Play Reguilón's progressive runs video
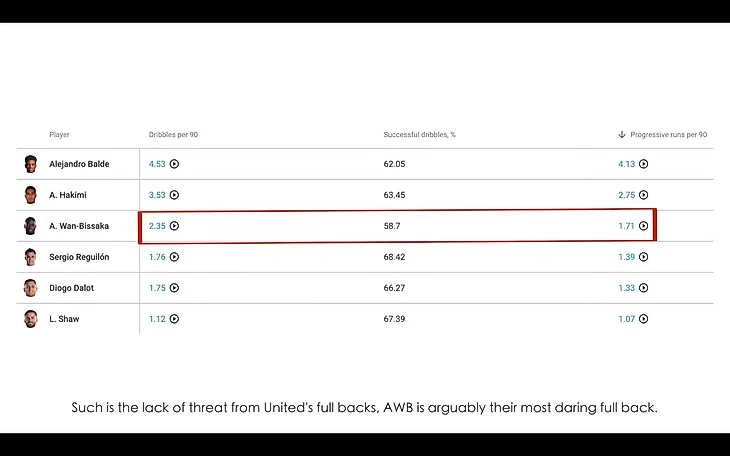Viewport: 730px width, 456px height. coord(643,257)
